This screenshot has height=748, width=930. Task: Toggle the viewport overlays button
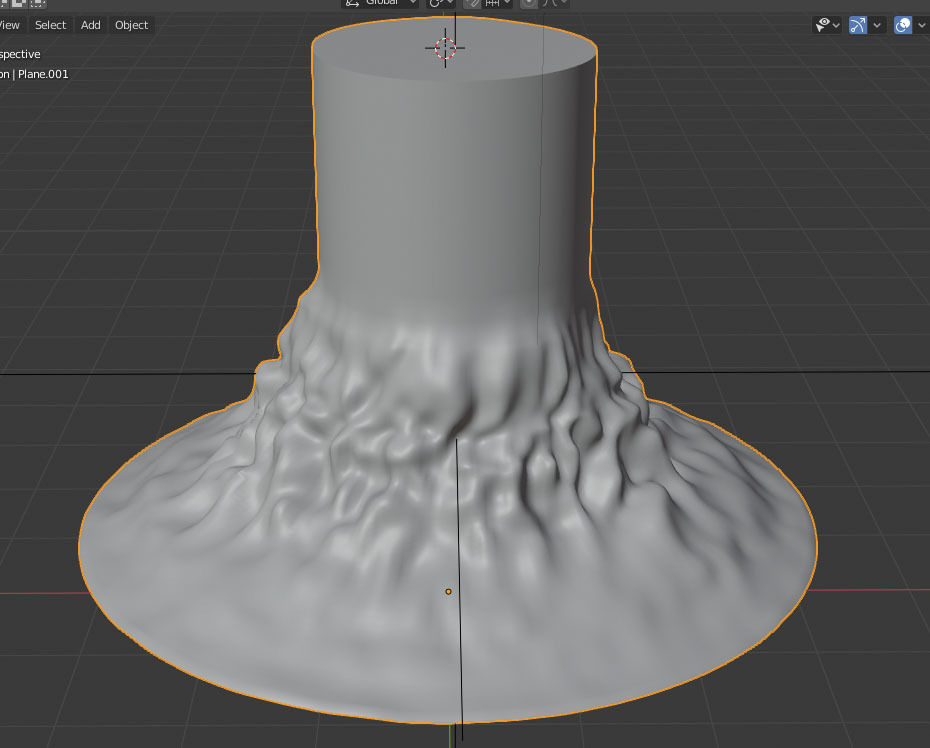click(903, 25)
